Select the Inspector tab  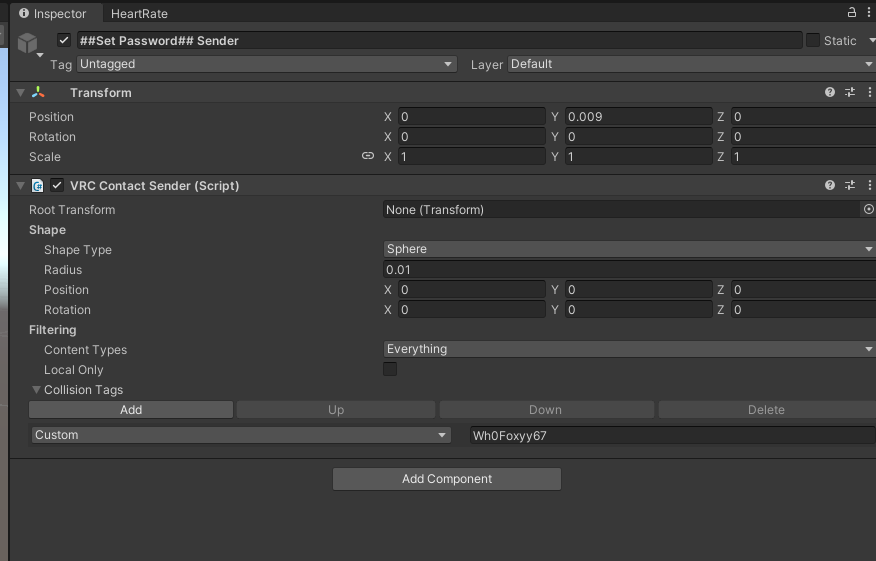[53, 14]
